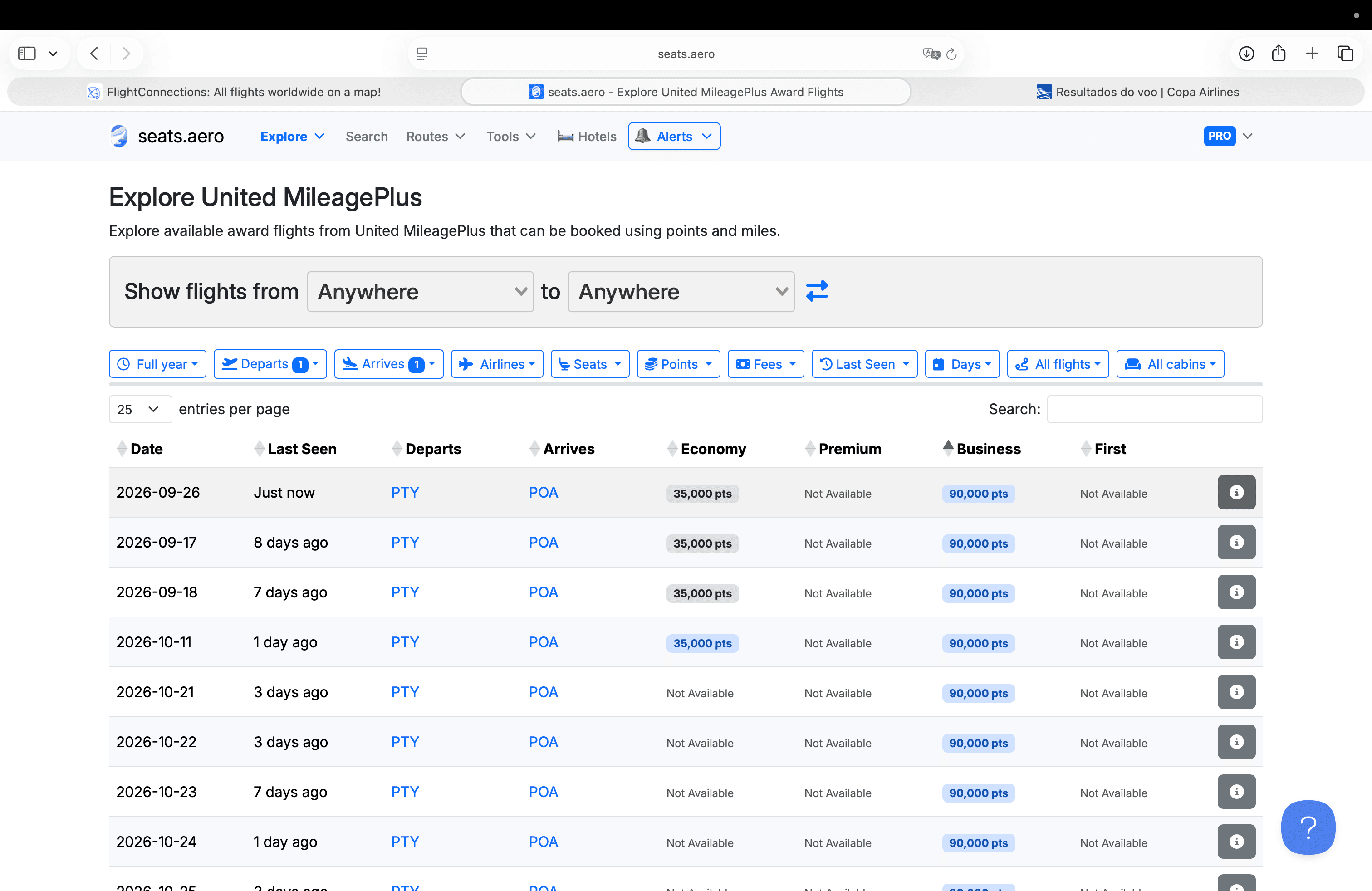Click the PTY link for 2026-09-26
The image size is (1372, 891).
[405, 492]
